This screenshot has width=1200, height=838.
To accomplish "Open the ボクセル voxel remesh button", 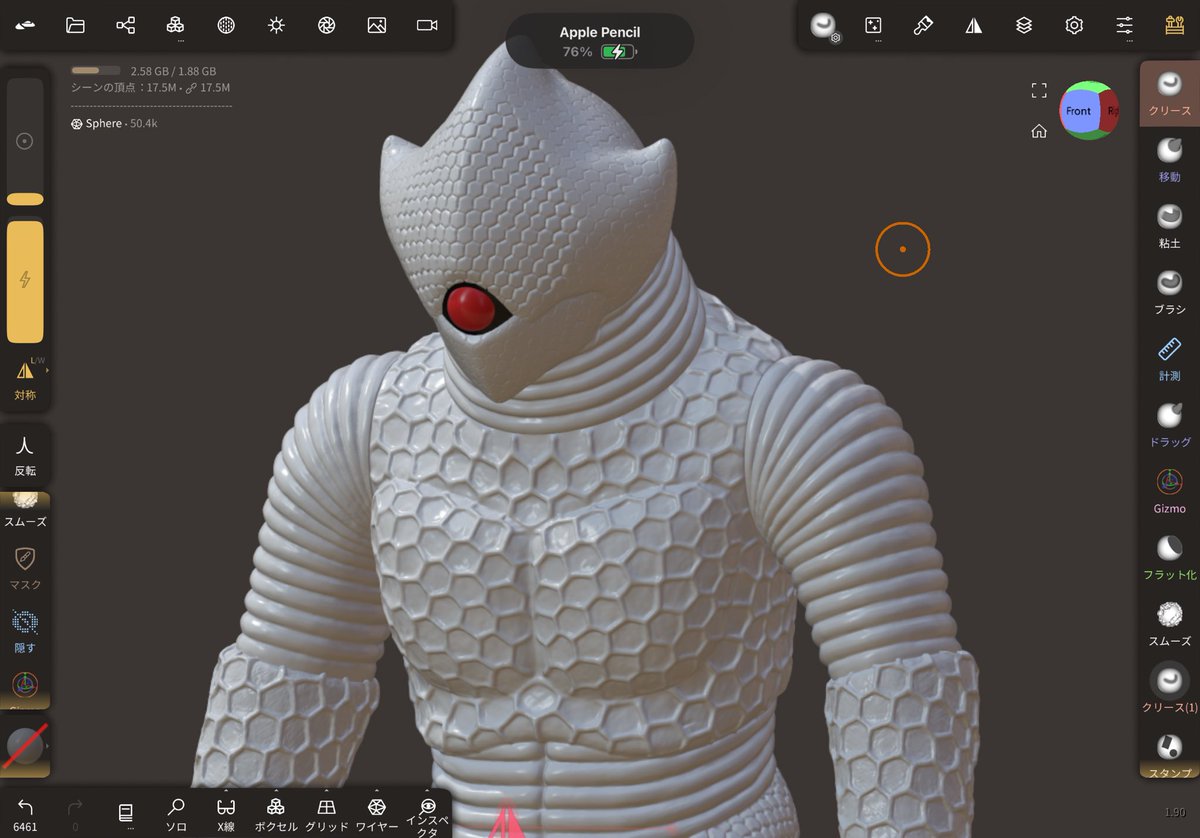I will (276, 814).
